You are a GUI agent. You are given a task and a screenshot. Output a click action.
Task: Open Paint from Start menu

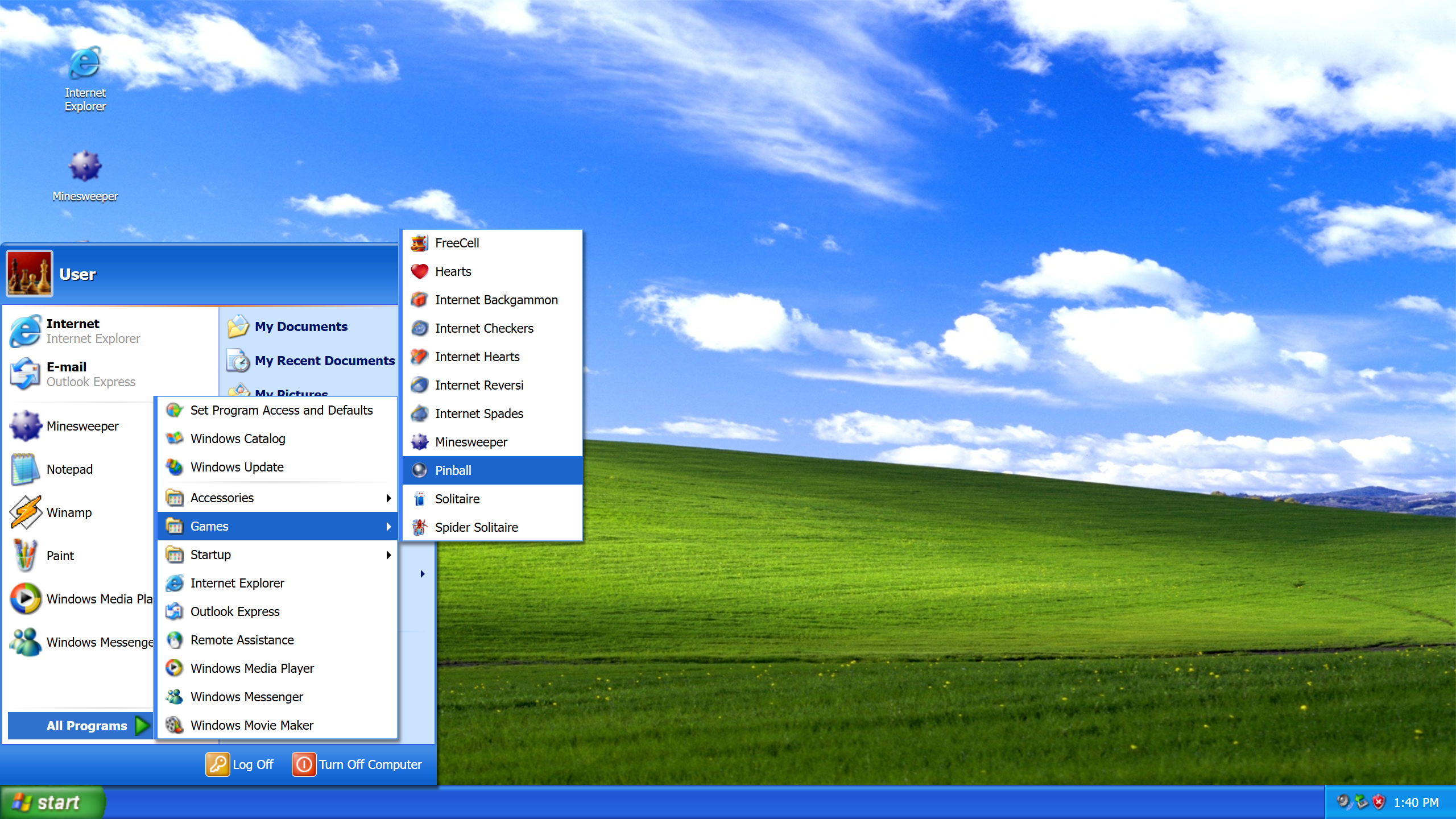pos(80,556)
